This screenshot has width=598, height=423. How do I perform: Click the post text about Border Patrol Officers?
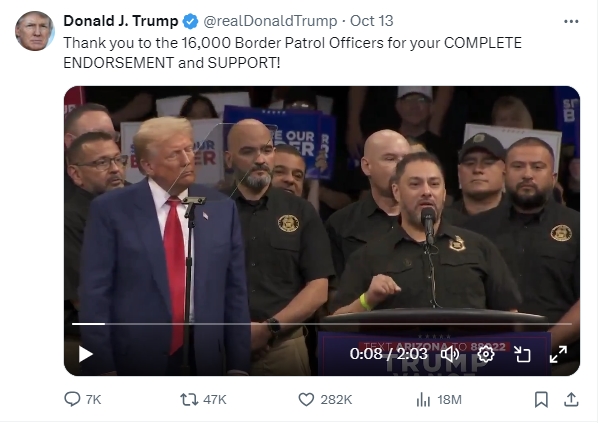pos(292,53)
